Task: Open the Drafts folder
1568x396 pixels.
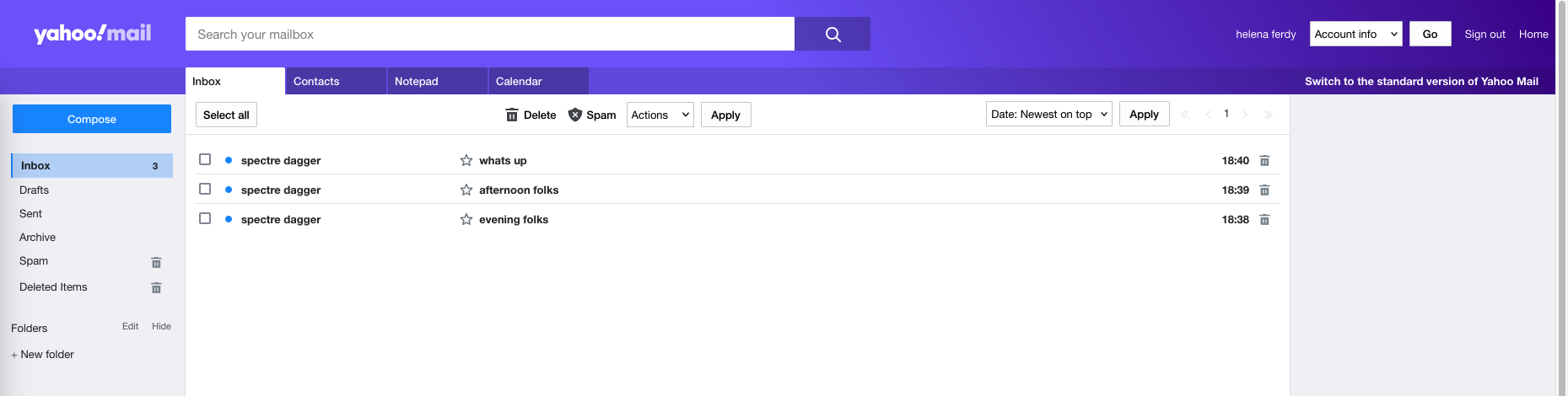Action: [x=35, y=190]
